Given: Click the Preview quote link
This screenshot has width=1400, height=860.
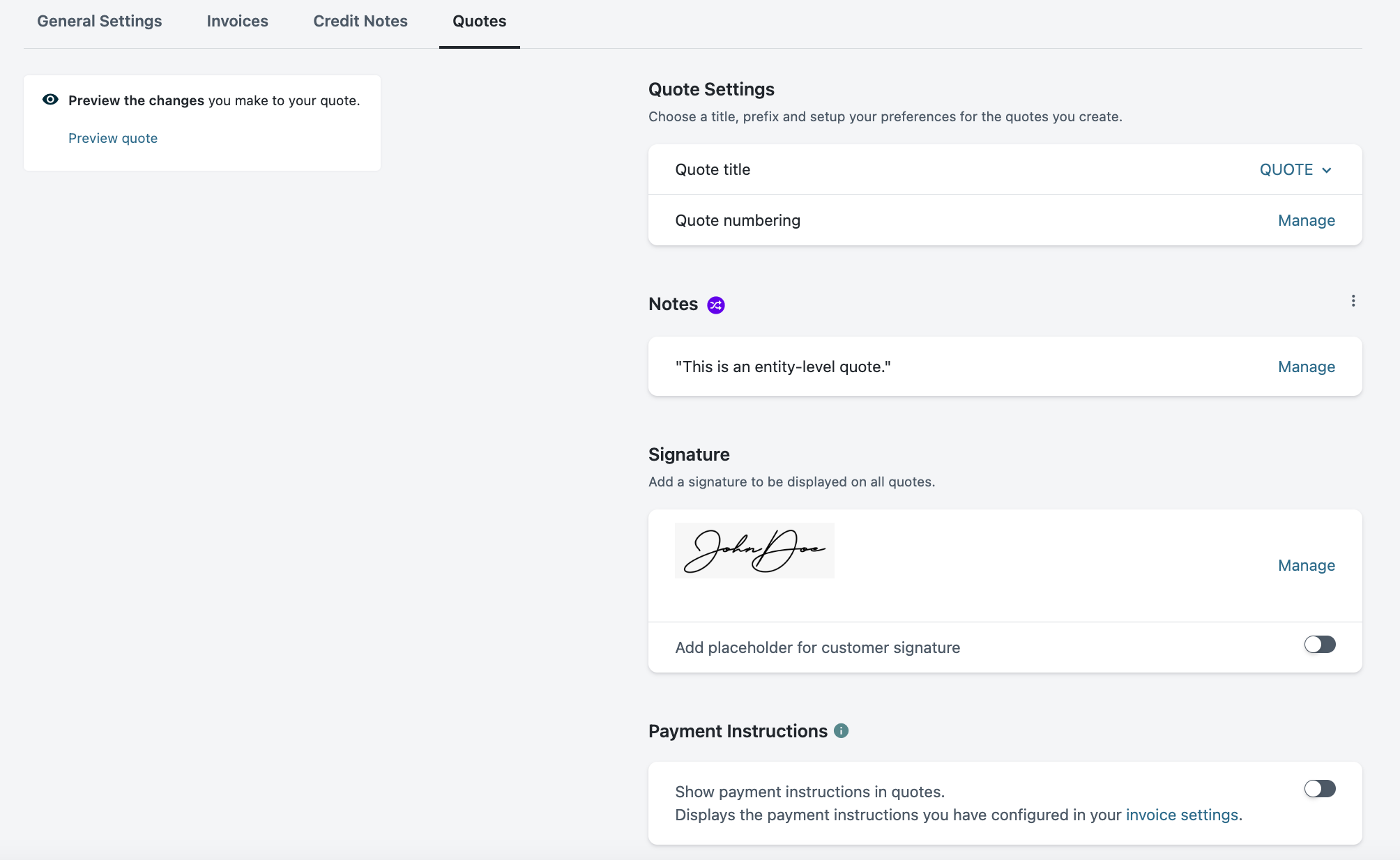Looking at the screenshot, I should (113, 139).
